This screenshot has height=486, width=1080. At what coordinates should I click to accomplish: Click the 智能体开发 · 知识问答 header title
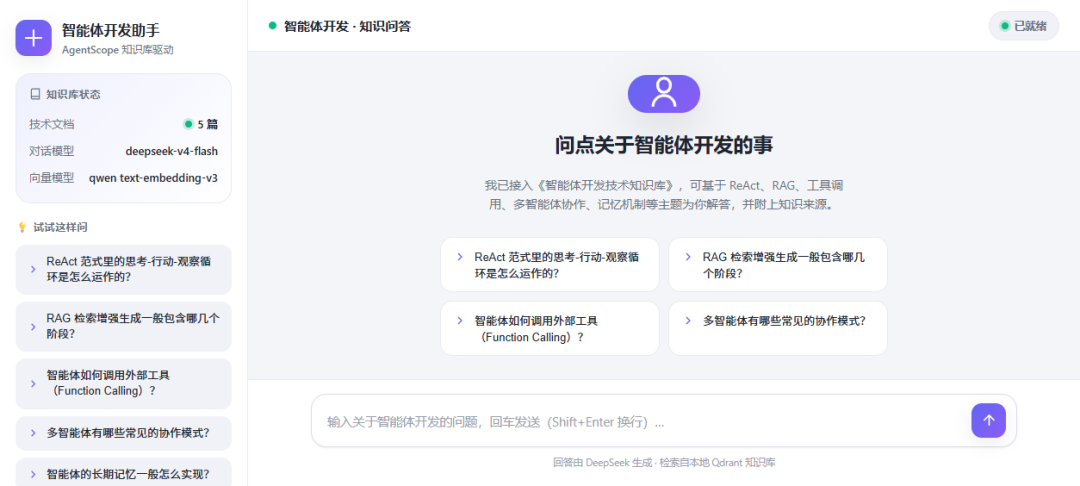(347, 26)
